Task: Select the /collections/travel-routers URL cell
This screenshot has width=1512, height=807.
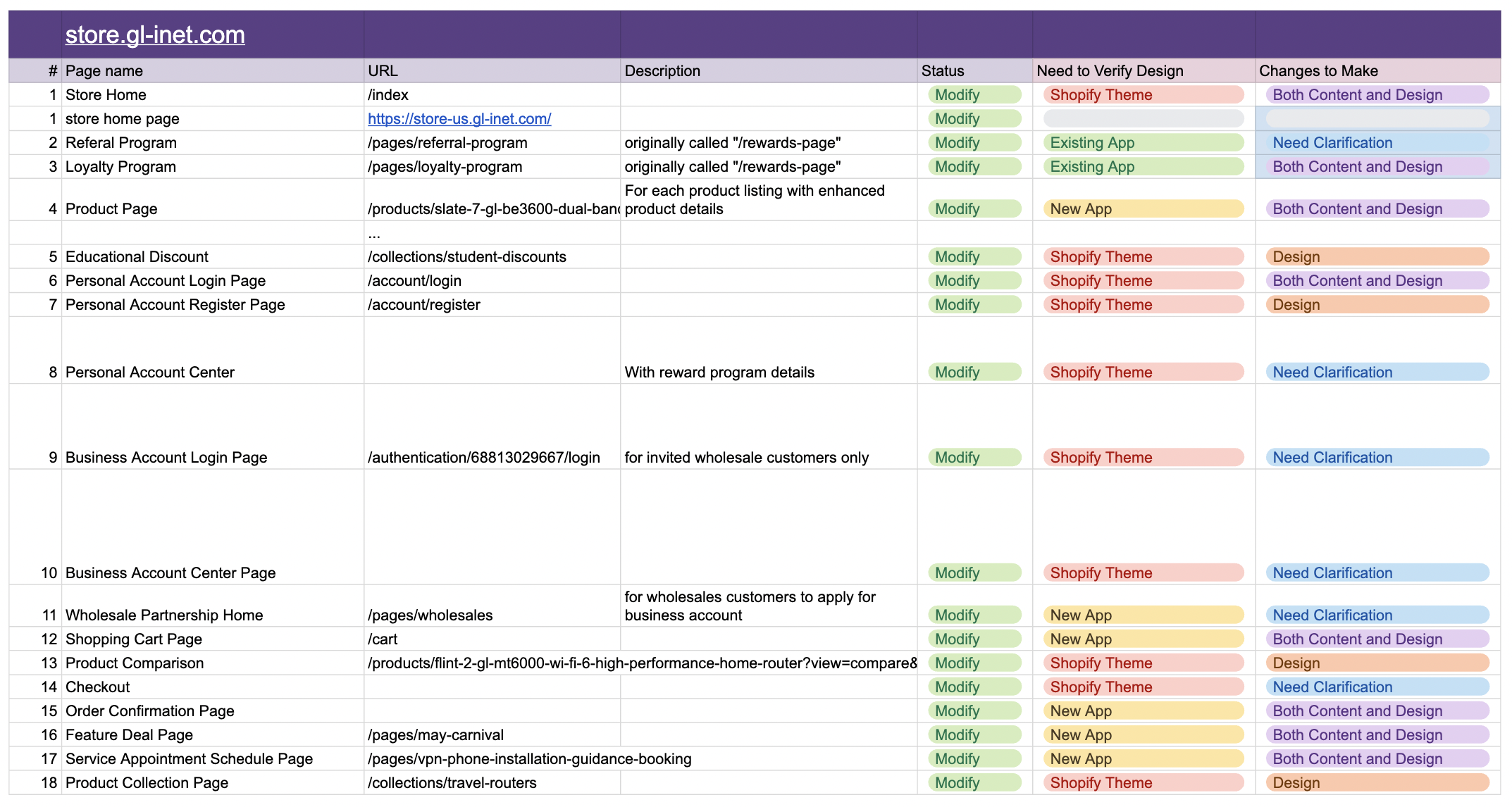Action: [x=492, y=783]
